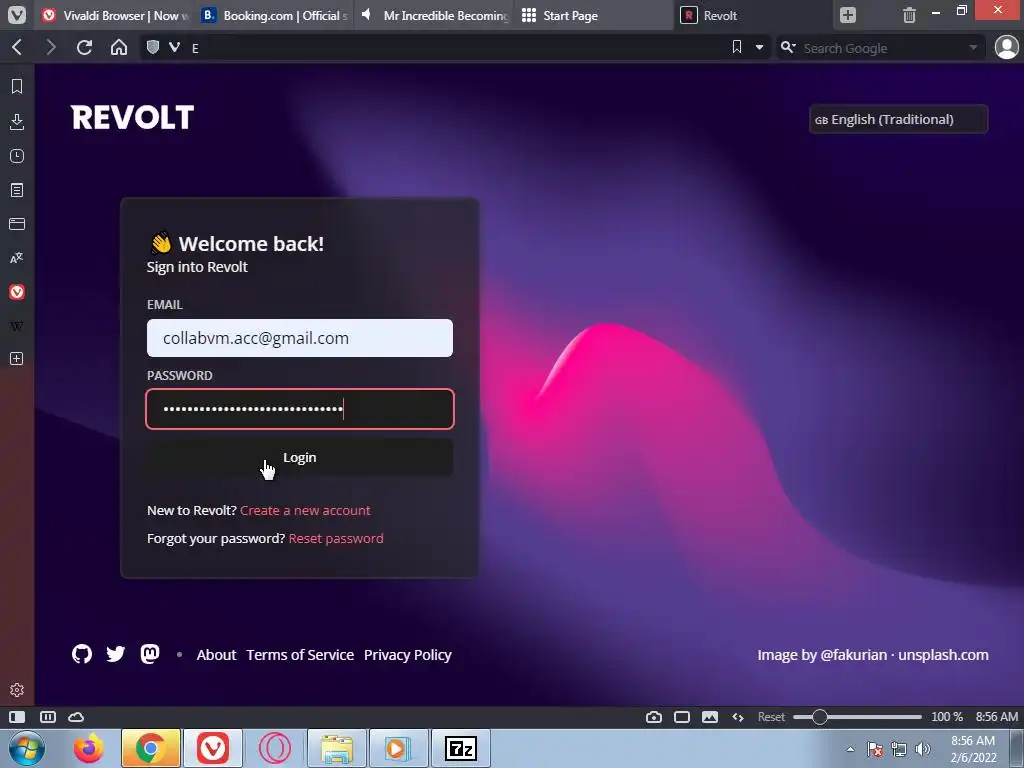Add a new web panel
The height and width of the screenshot is (768, 1024).
click(x=17, y=359)
